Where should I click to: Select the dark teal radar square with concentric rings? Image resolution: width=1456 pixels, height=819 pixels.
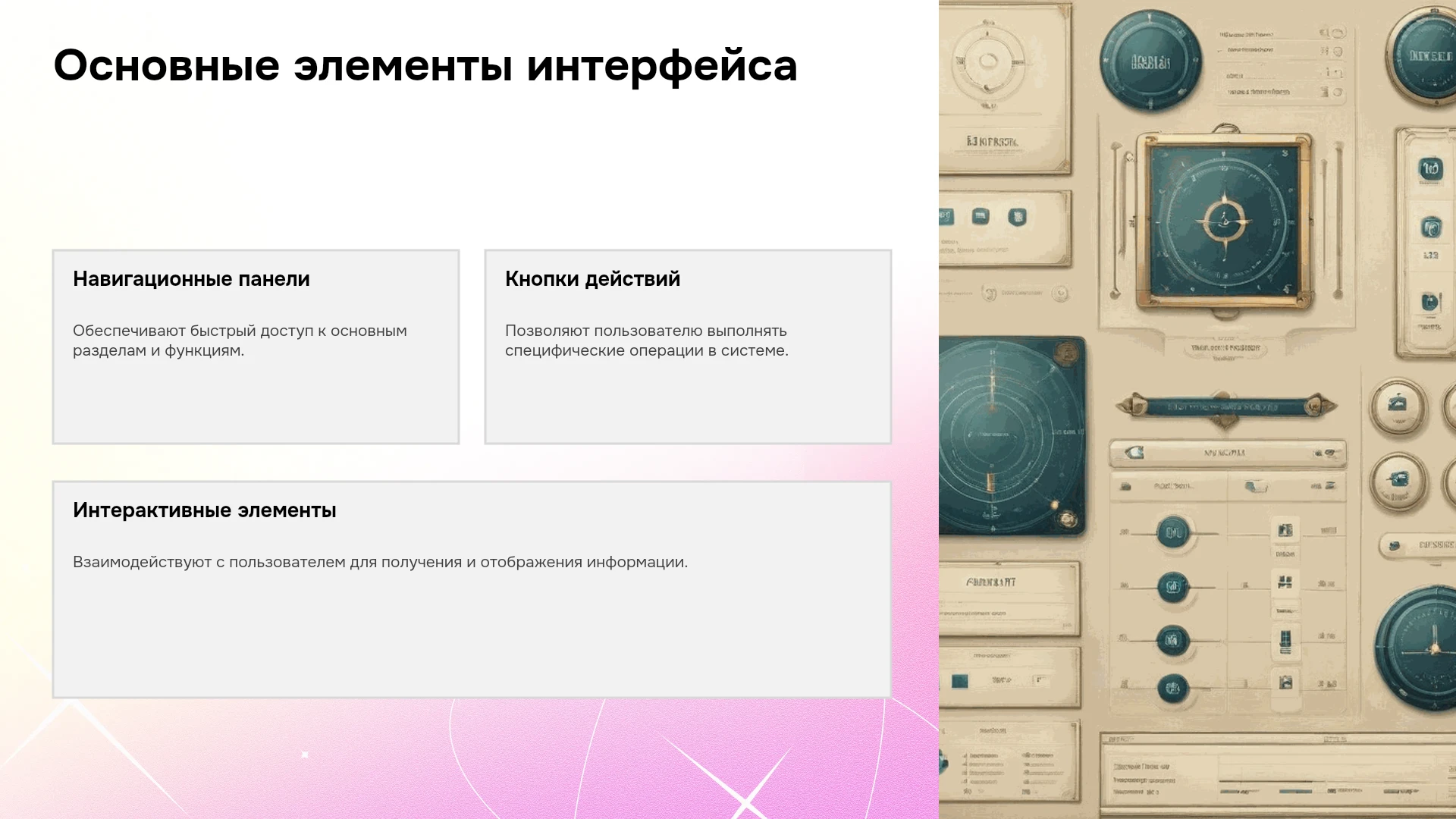pos(1012,437)
